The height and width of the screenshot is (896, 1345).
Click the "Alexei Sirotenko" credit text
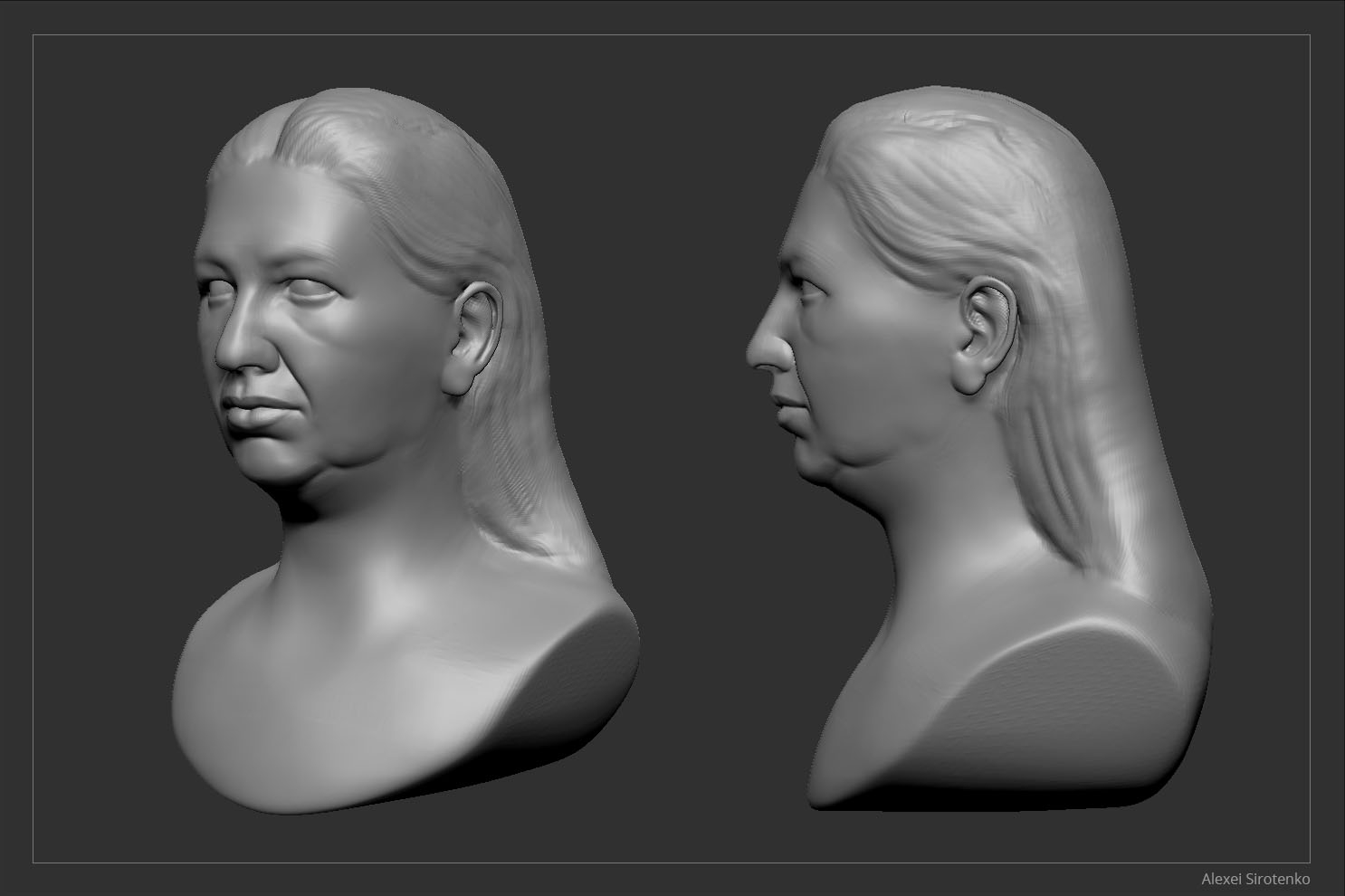pos(1255,879)
